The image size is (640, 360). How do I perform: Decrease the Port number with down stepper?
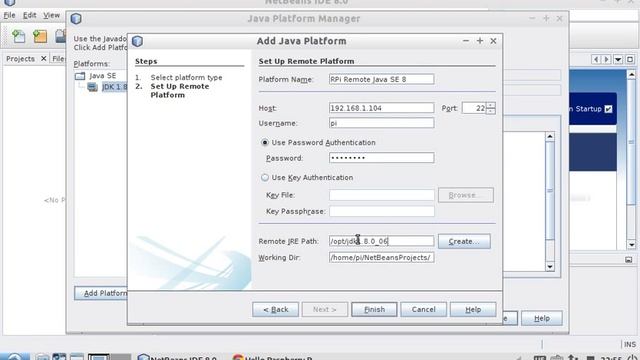point(491,111)
